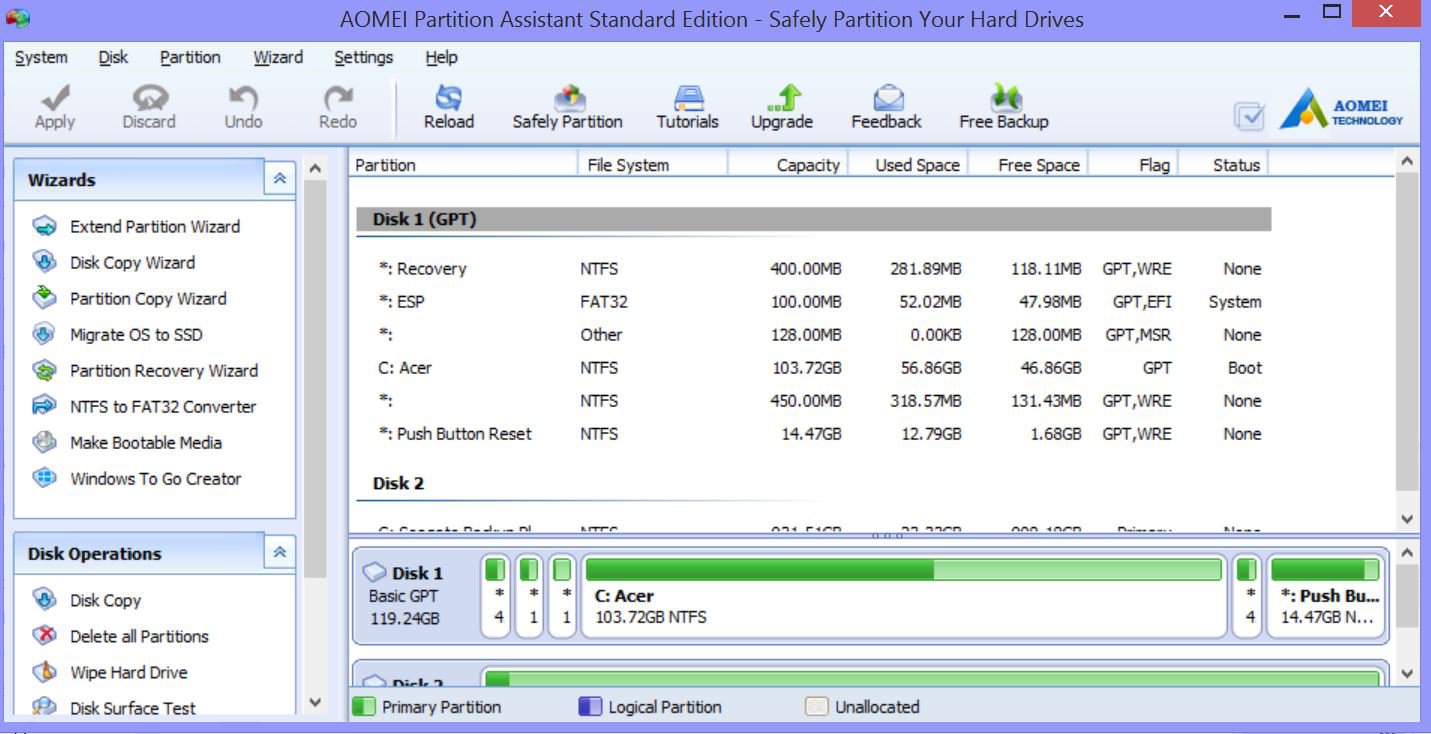Viewport: 1431px width, 734px height.
Task: Sort by Capacity column header
Action: tap(788, 165)
